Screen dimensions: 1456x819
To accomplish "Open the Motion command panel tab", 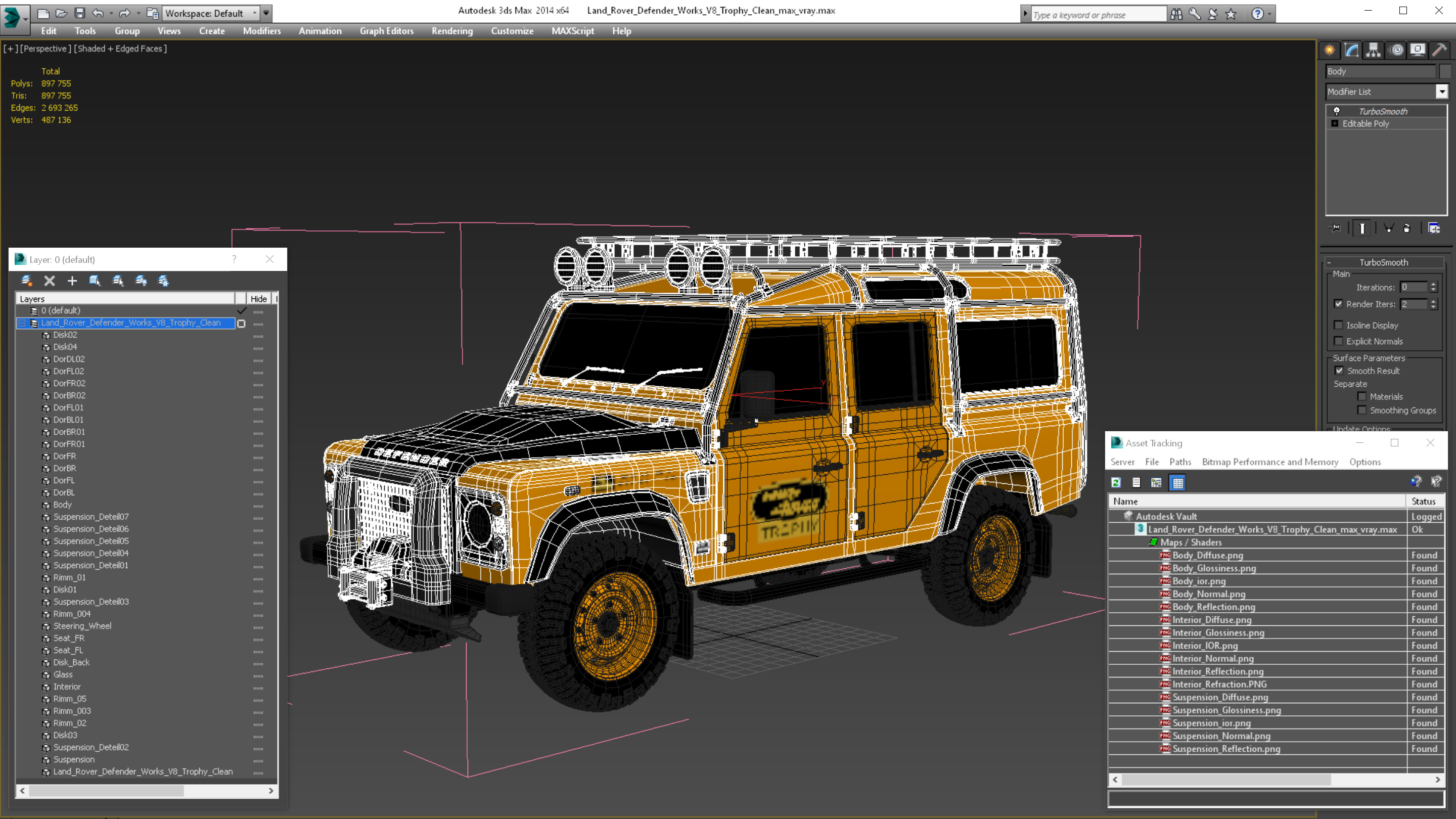I will 1396,51.
